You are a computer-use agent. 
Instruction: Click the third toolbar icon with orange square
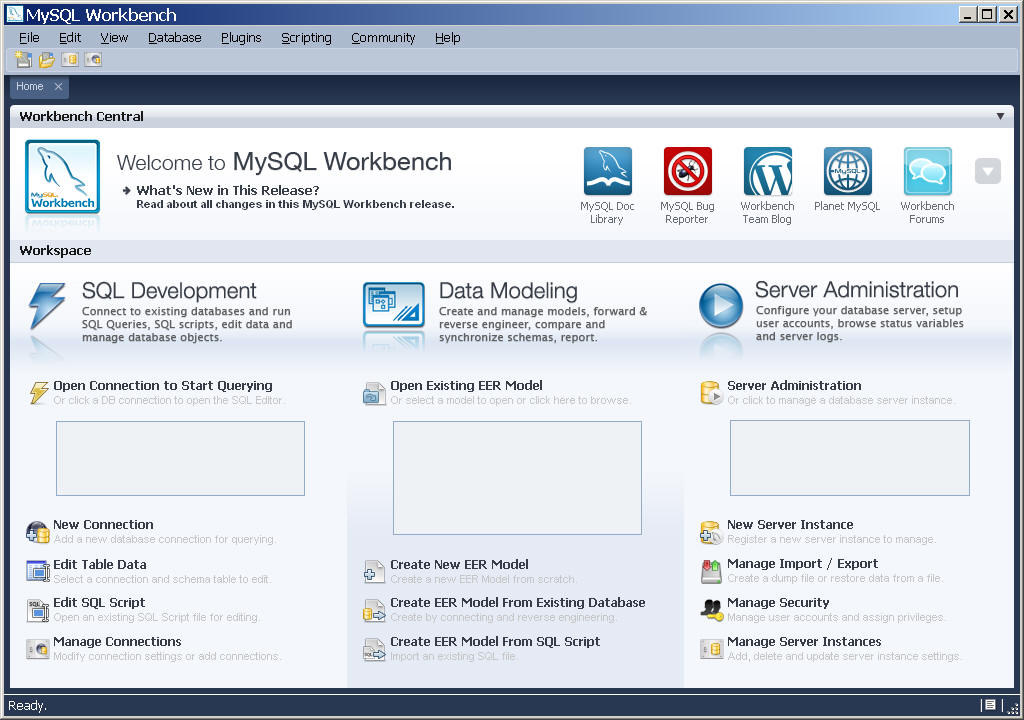[x=70, y=59]
